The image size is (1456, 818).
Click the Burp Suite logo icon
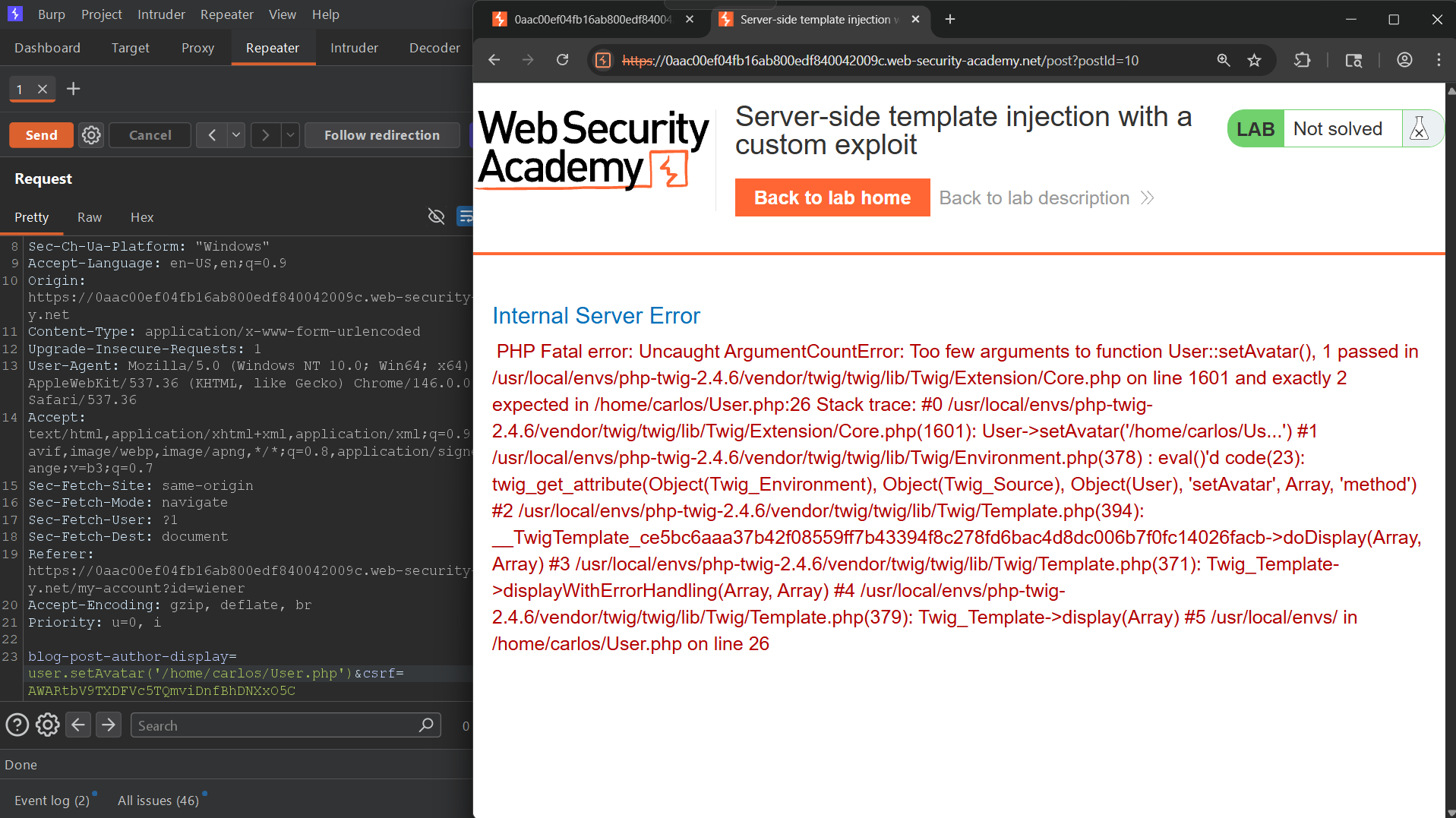[x=14, y=14]
